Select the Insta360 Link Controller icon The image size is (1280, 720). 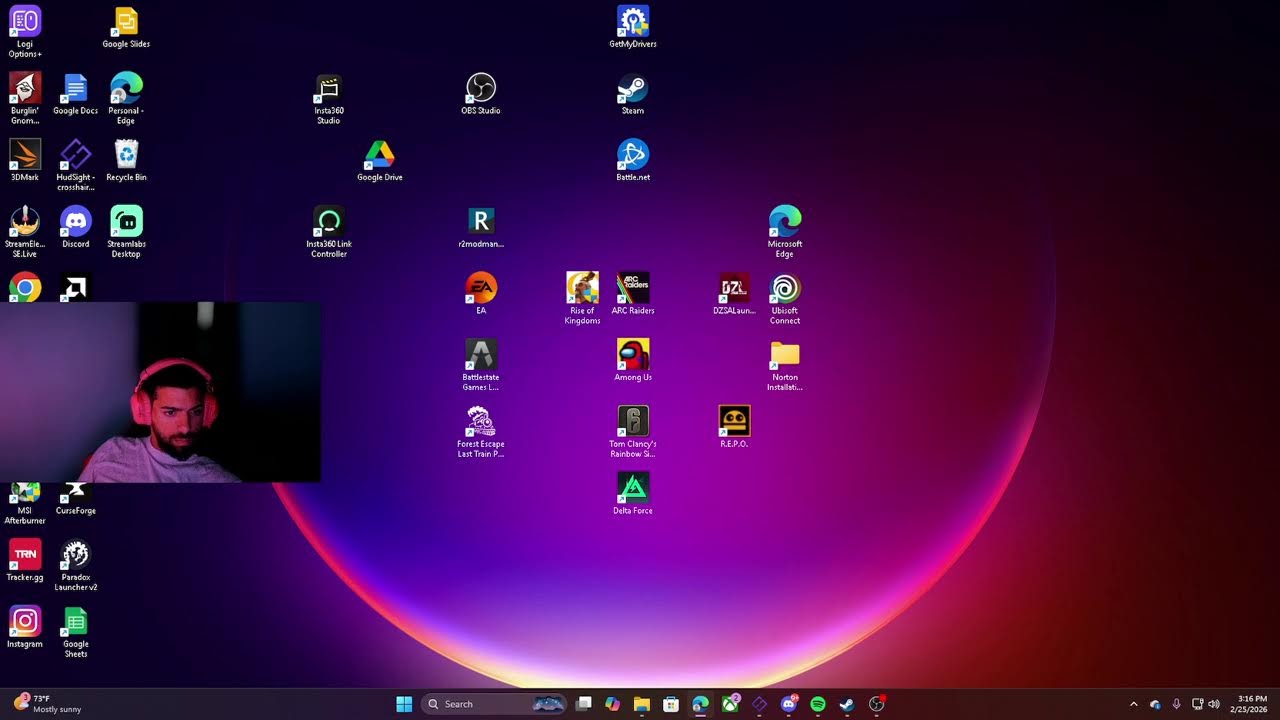pyautogui.click(x=329, y=232)
